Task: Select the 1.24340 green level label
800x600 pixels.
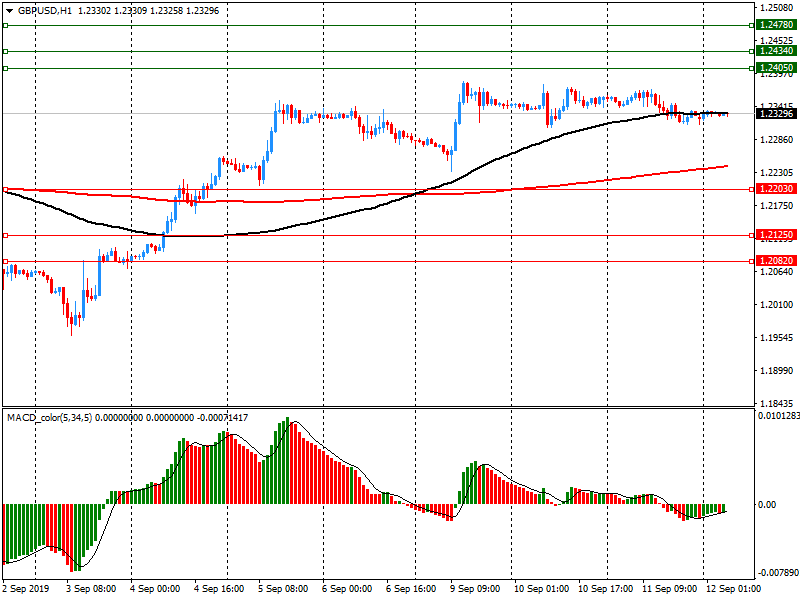Action: tap(776, 51)
